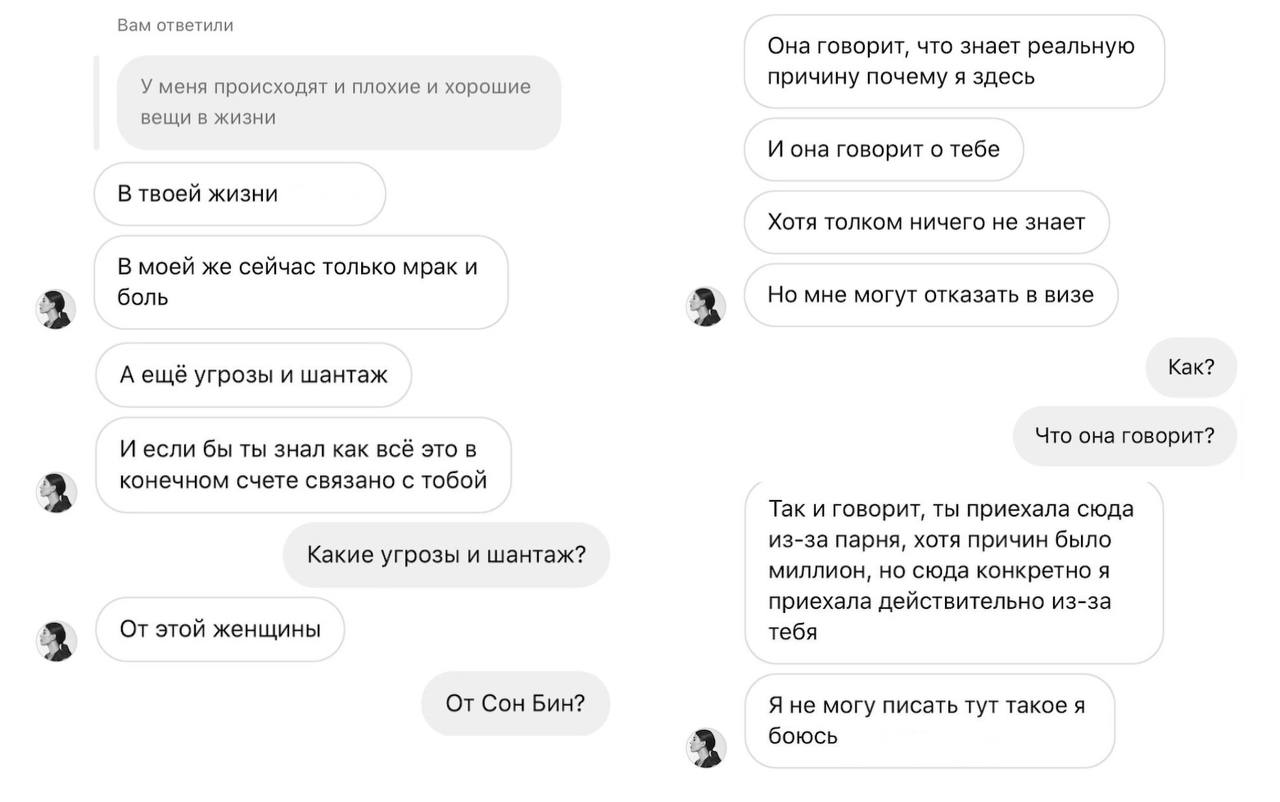
Task: Tap message 'И если бы ты знал как всё'
Action: click(303, 465)
